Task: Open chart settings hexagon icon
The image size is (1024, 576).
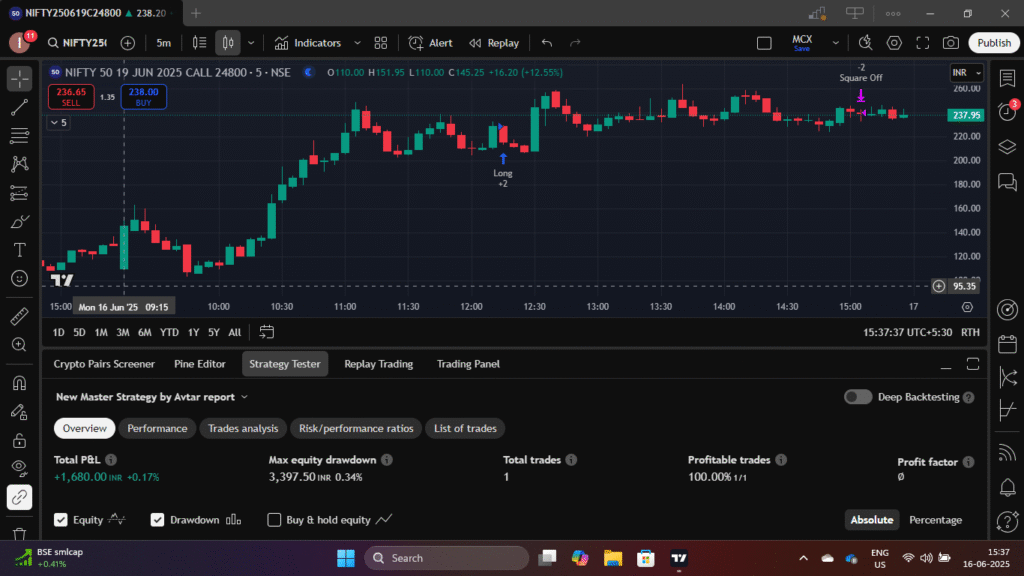Action: click(x=894, y=43)
